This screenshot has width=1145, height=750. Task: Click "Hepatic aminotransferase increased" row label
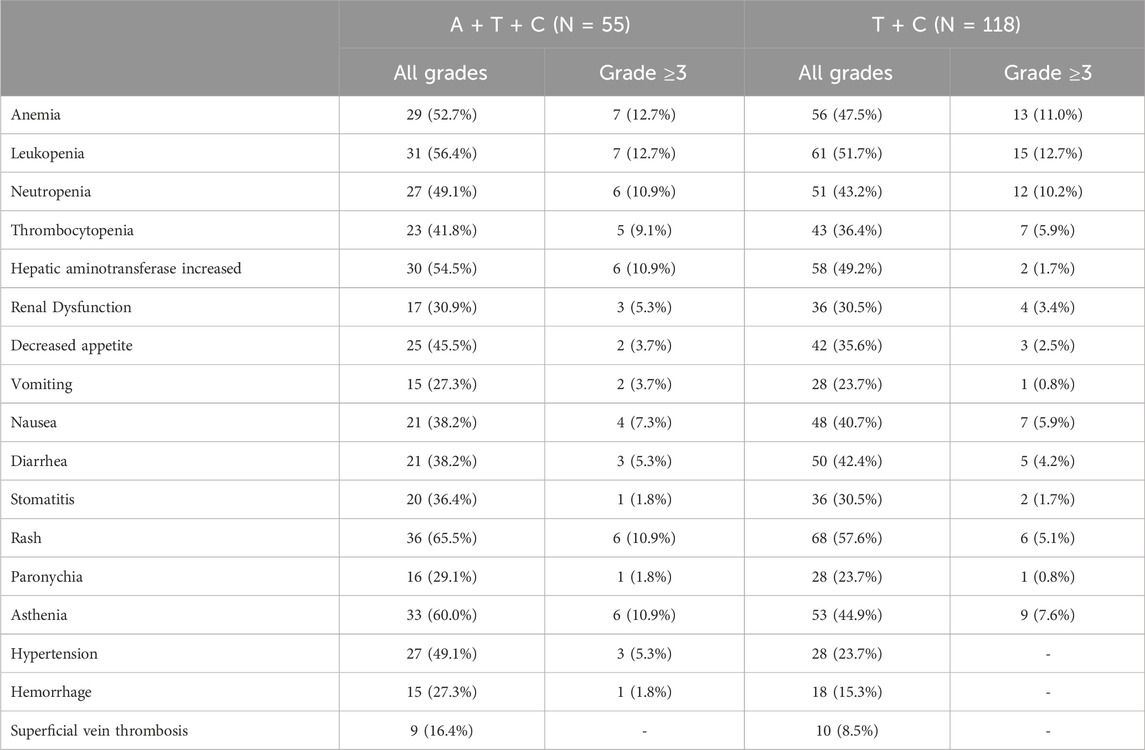[x=126, y=269]
